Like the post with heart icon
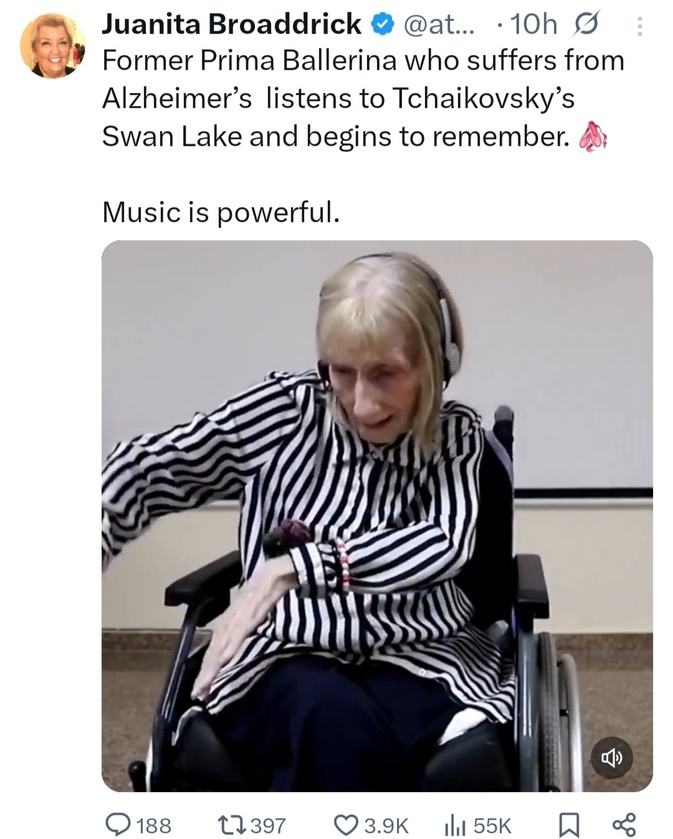673x839 pixels. pyautogui.click(x=346, y=824)
